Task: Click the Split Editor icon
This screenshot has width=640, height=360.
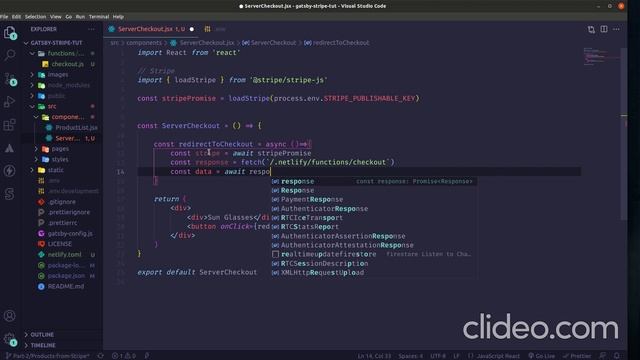Action: pyautogui.click(x=604, y=29)
